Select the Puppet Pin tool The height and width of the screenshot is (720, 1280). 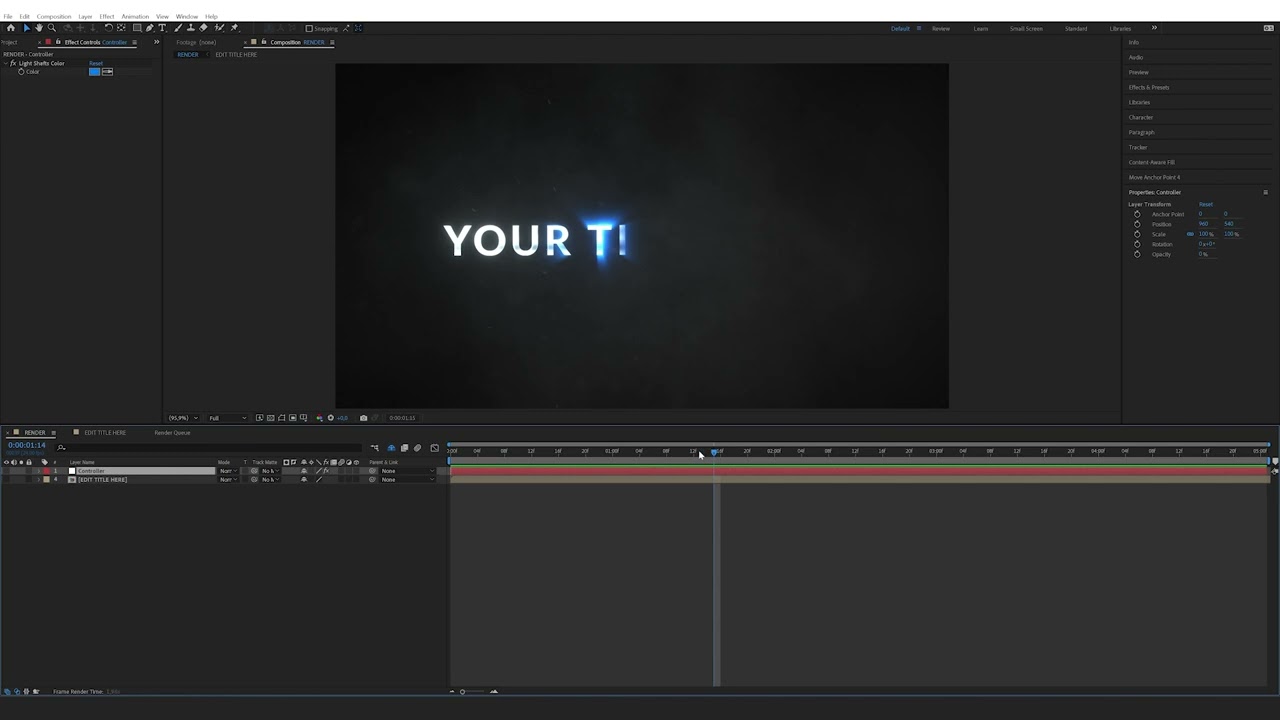[x=235, y=28]
